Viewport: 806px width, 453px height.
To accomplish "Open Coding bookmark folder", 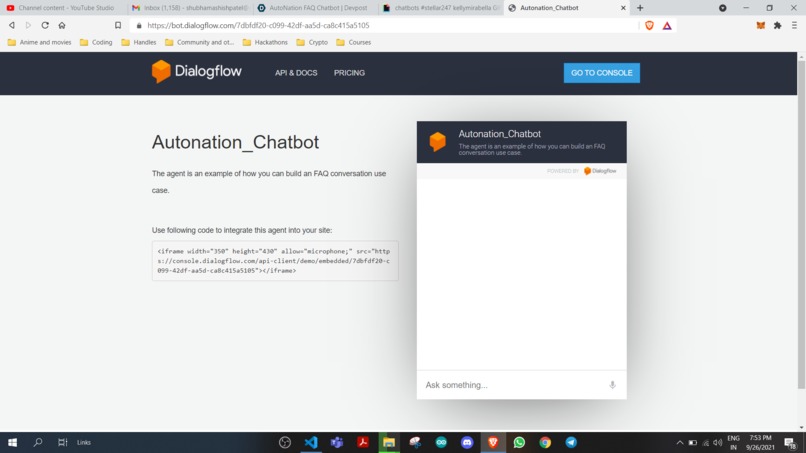I will tap(96, 42).
